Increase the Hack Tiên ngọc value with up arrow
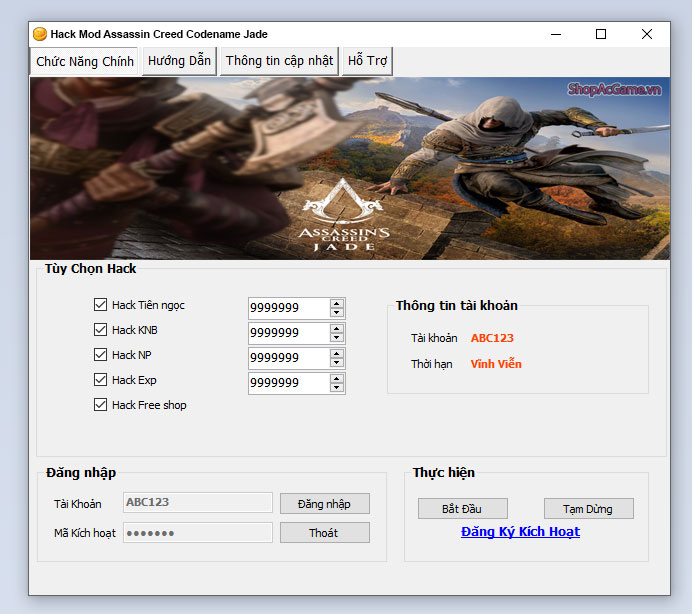The width and height of the screenshot is (693, 616). pyautogui.click(x=337, y=304)
